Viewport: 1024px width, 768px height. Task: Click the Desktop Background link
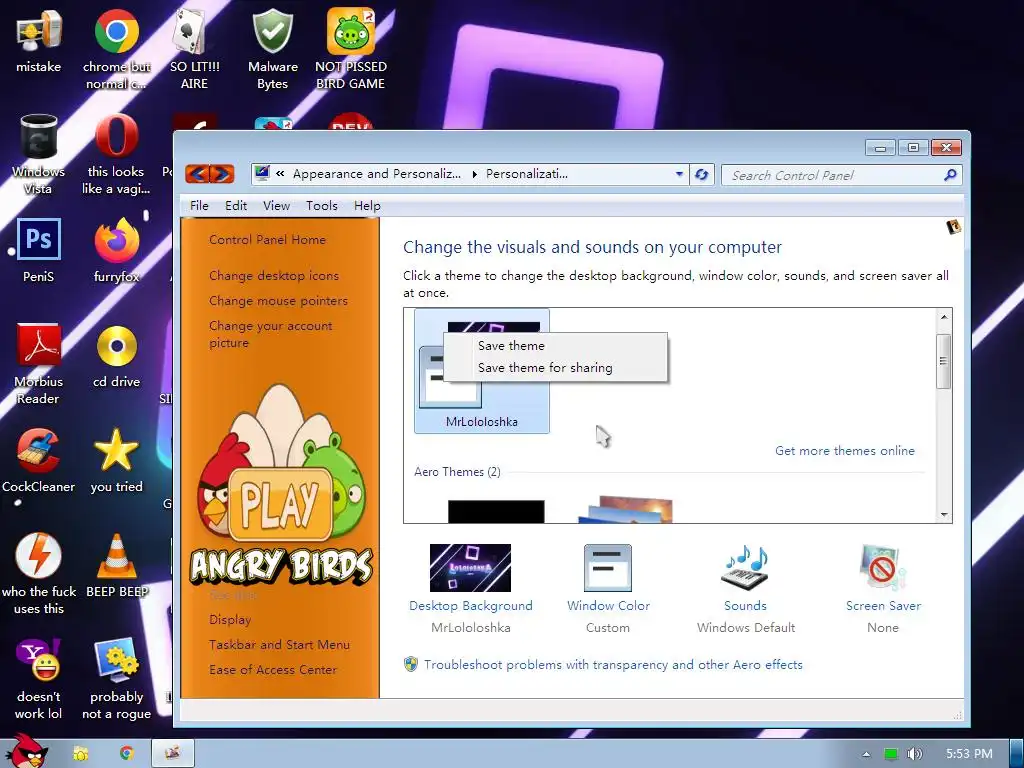(x=470, y=605)
